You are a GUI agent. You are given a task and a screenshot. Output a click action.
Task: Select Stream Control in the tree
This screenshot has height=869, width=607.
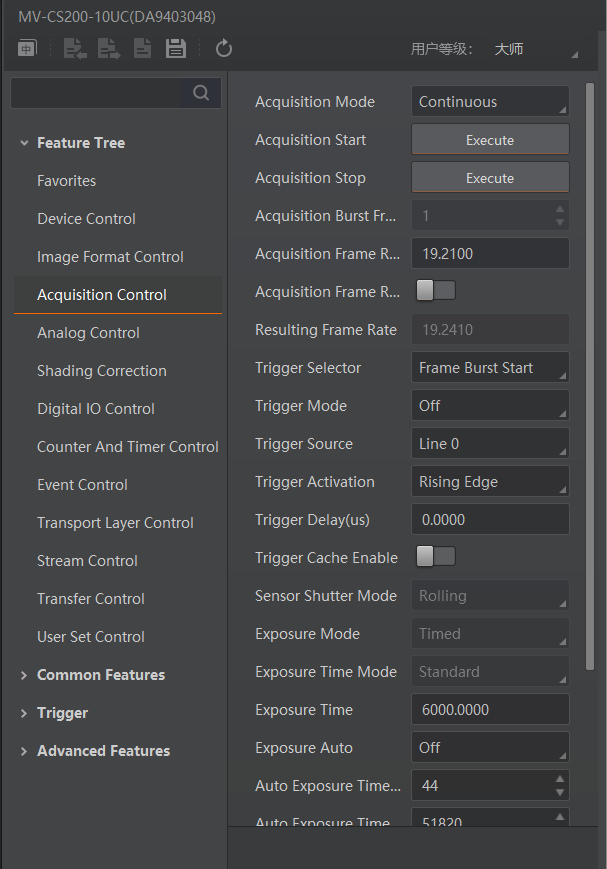pyautogui.click(x=88, y=561)
